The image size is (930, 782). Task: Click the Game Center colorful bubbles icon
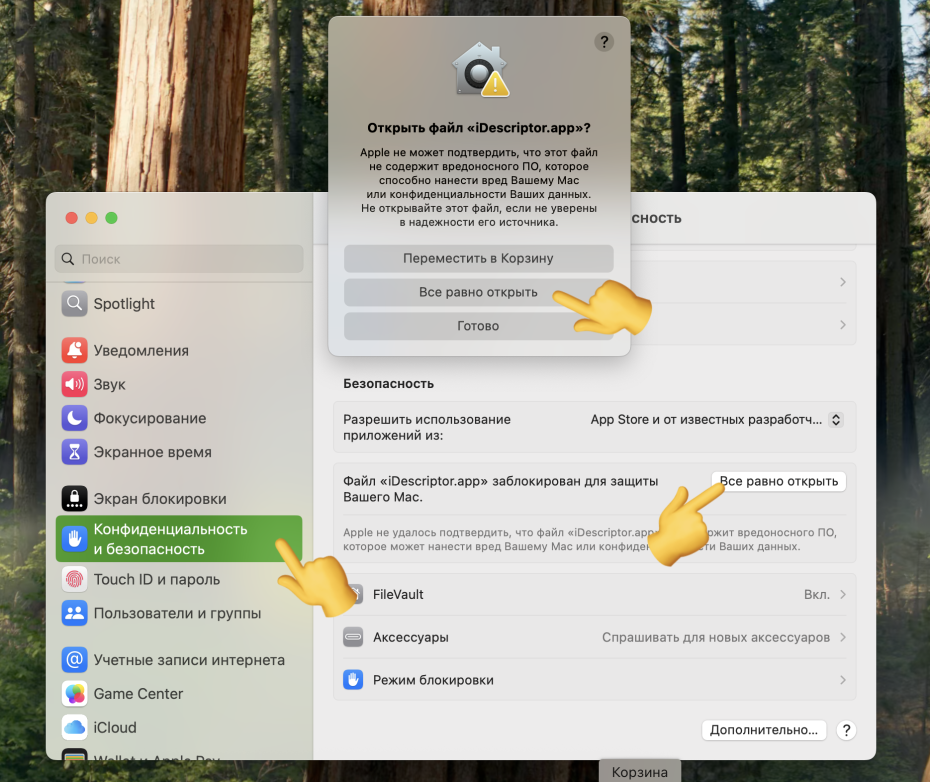74,694
